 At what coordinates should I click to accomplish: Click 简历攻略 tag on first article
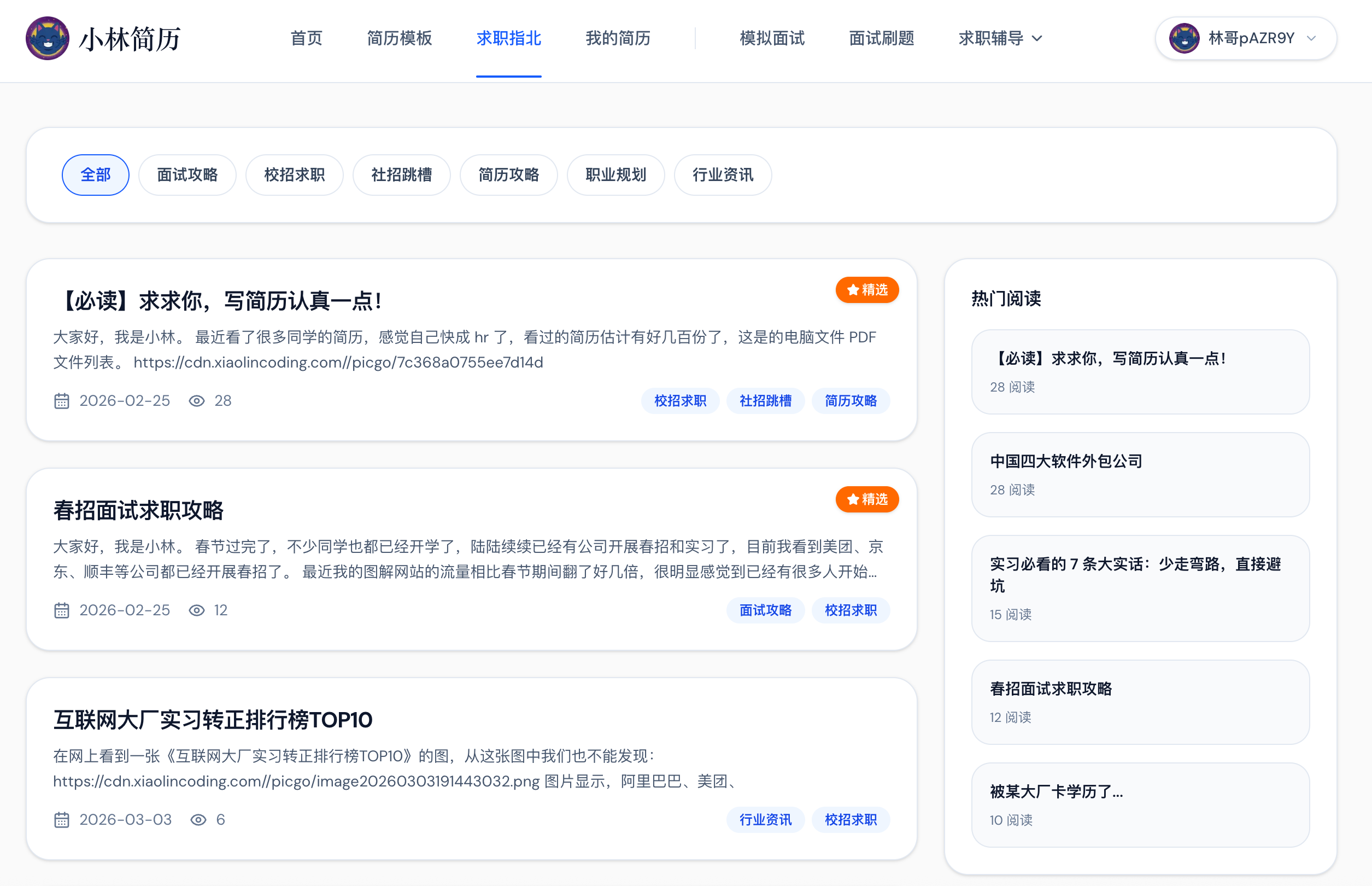[x=851, y=401]
